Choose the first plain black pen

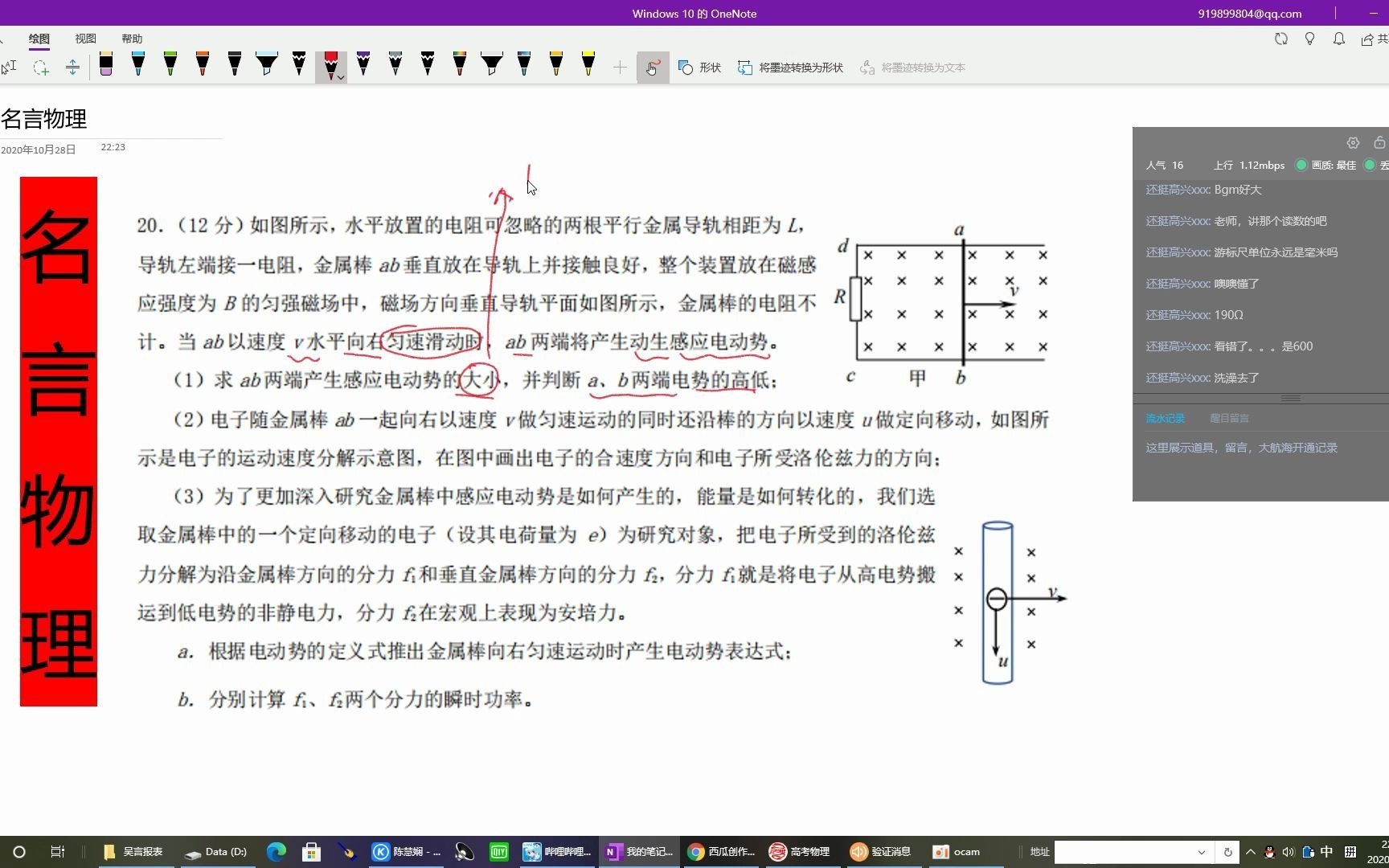pos(235,65)
